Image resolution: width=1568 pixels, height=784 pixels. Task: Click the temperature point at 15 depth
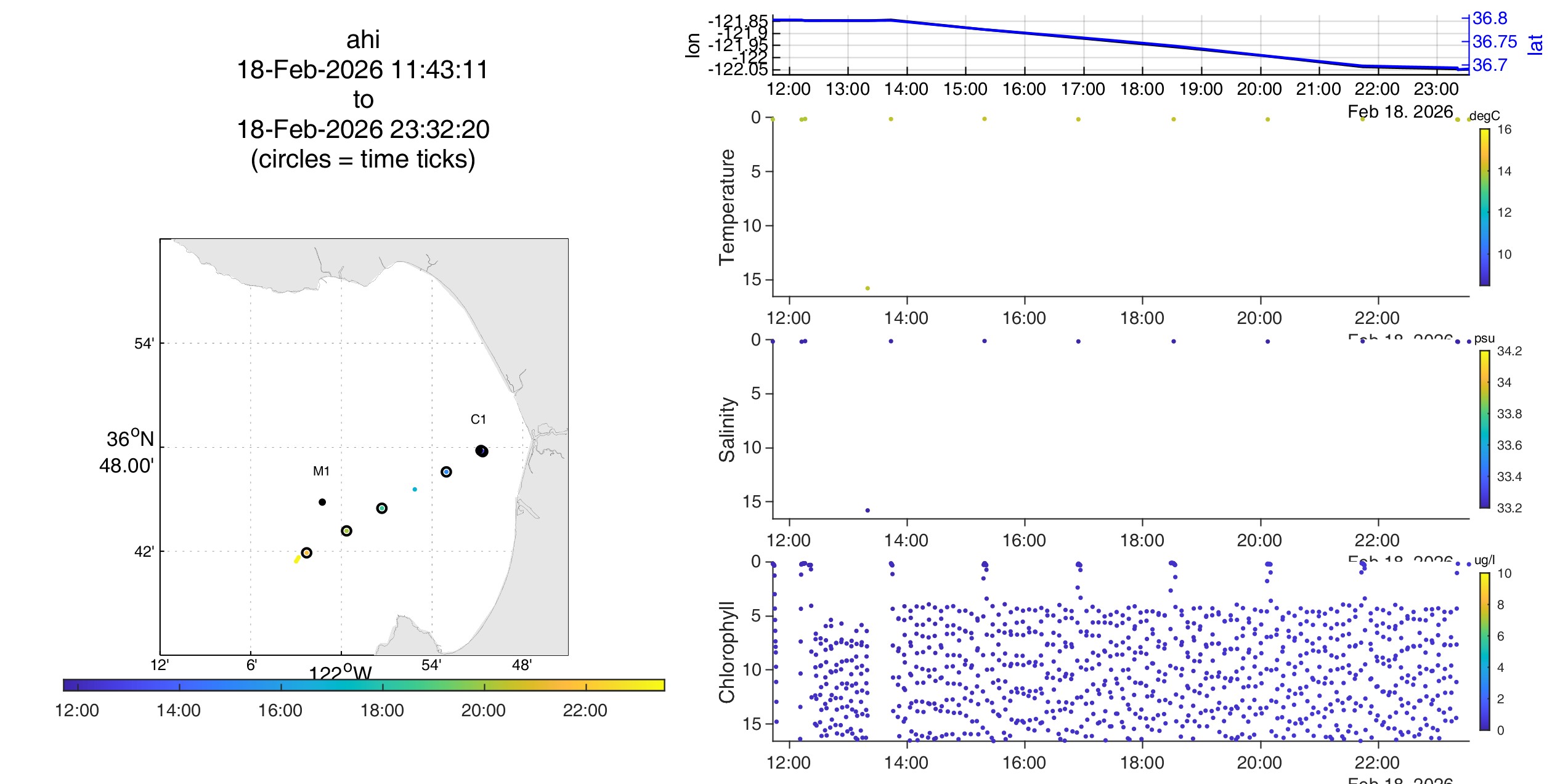[867, 288]
